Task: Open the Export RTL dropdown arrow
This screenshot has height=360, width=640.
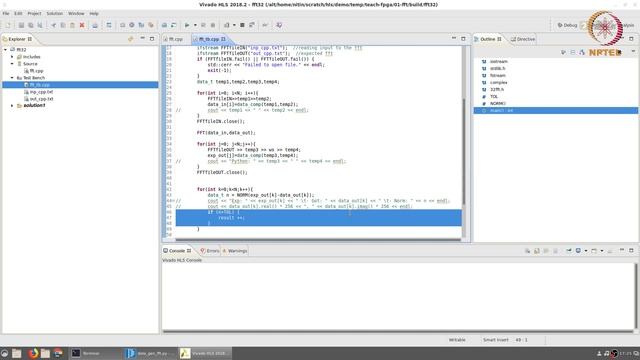Action: (x=234, y=25)
